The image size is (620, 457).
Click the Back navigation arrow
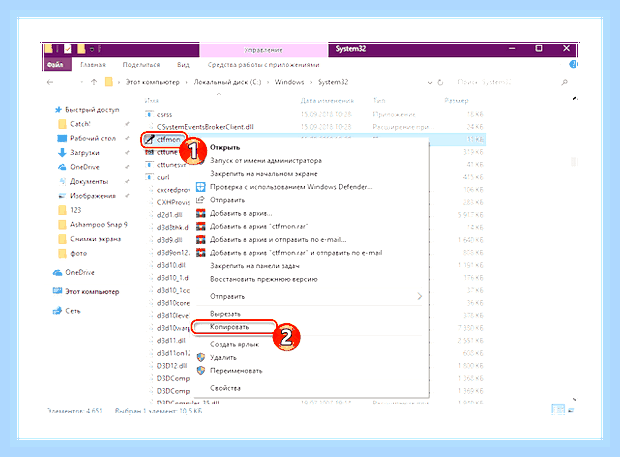pos(50,82)
